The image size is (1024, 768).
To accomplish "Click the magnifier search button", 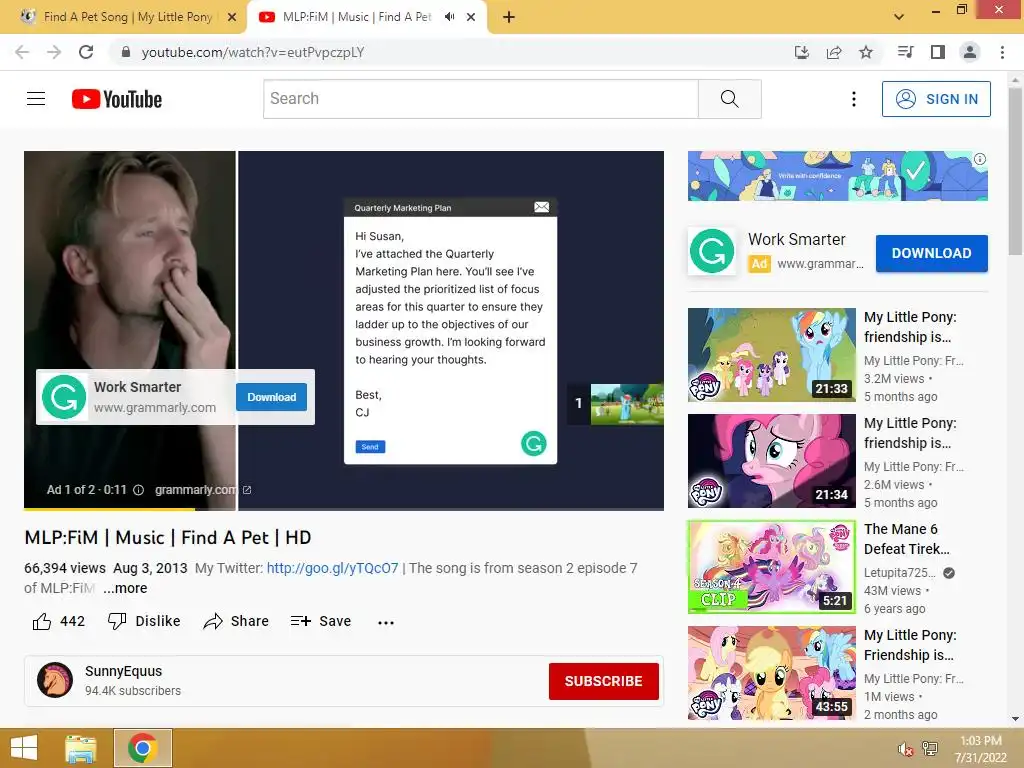I will click(729, 99).
